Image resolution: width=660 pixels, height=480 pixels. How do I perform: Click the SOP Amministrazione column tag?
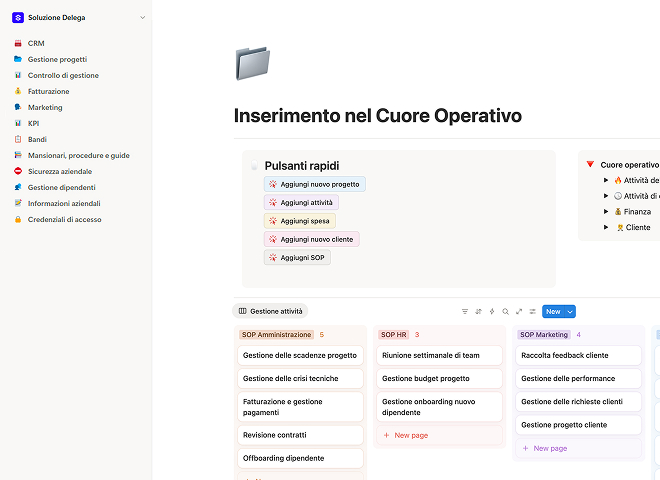pos(277,335)
